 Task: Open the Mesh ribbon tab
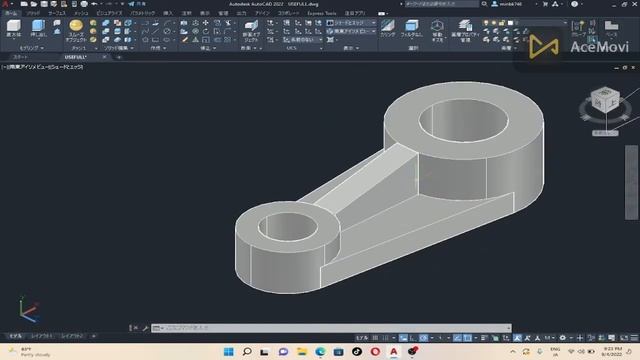point(81,13)
